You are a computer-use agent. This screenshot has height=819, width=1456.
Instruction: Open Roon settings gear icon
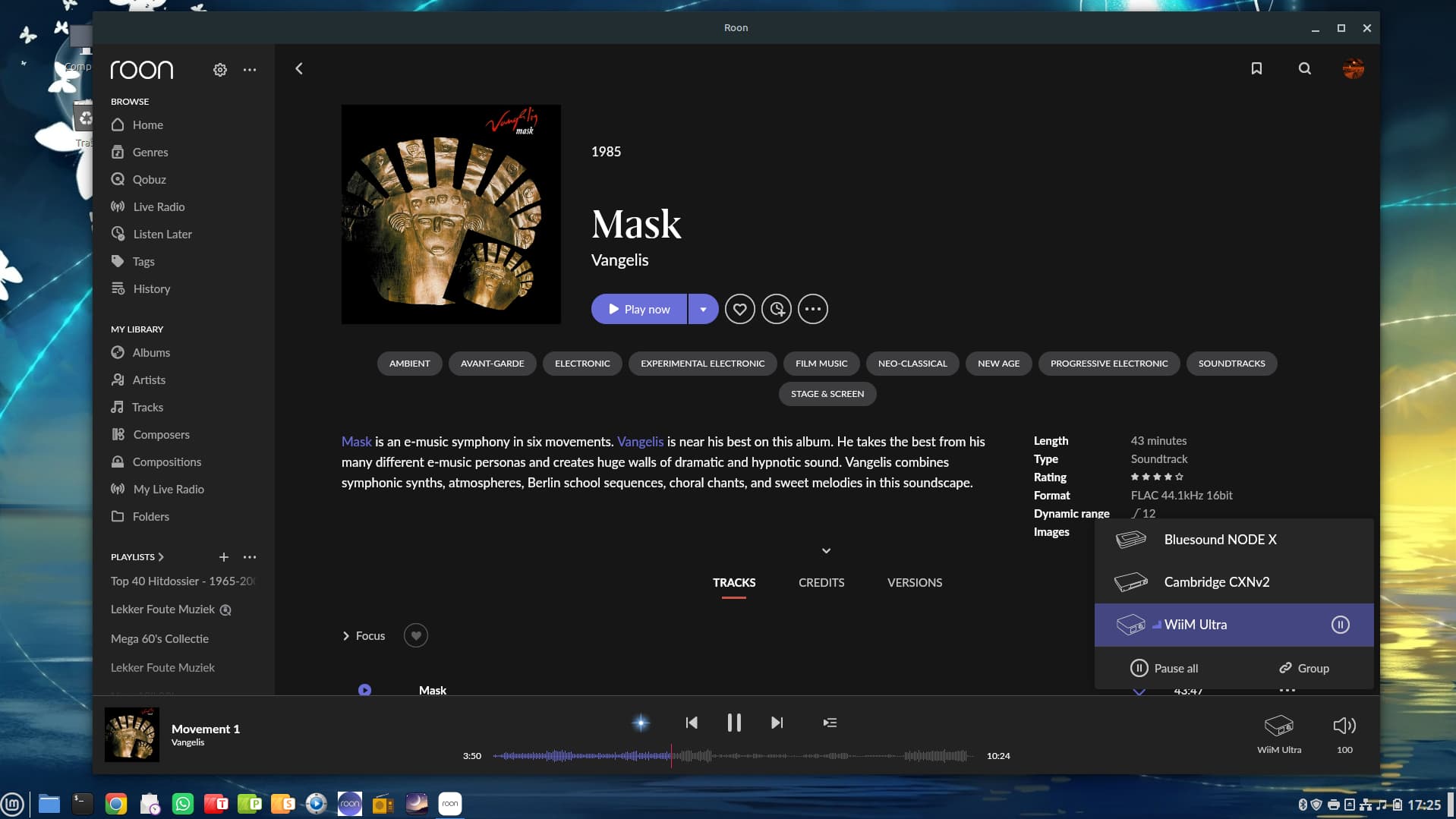pos(220,70)
